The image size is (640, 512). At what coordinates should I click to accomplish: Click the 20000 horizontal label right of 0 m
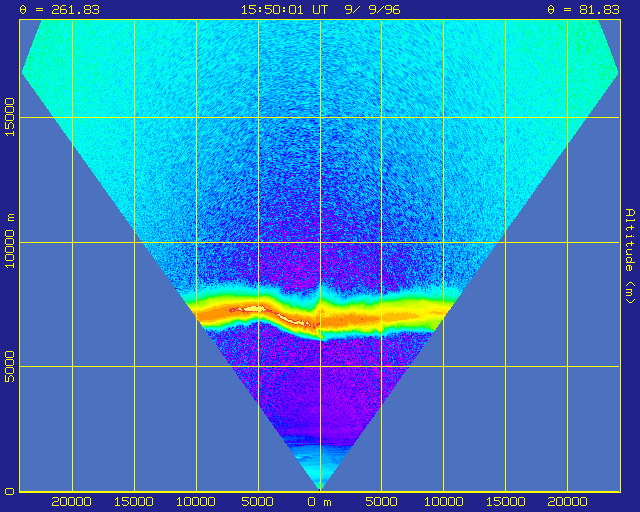[568, 502]
